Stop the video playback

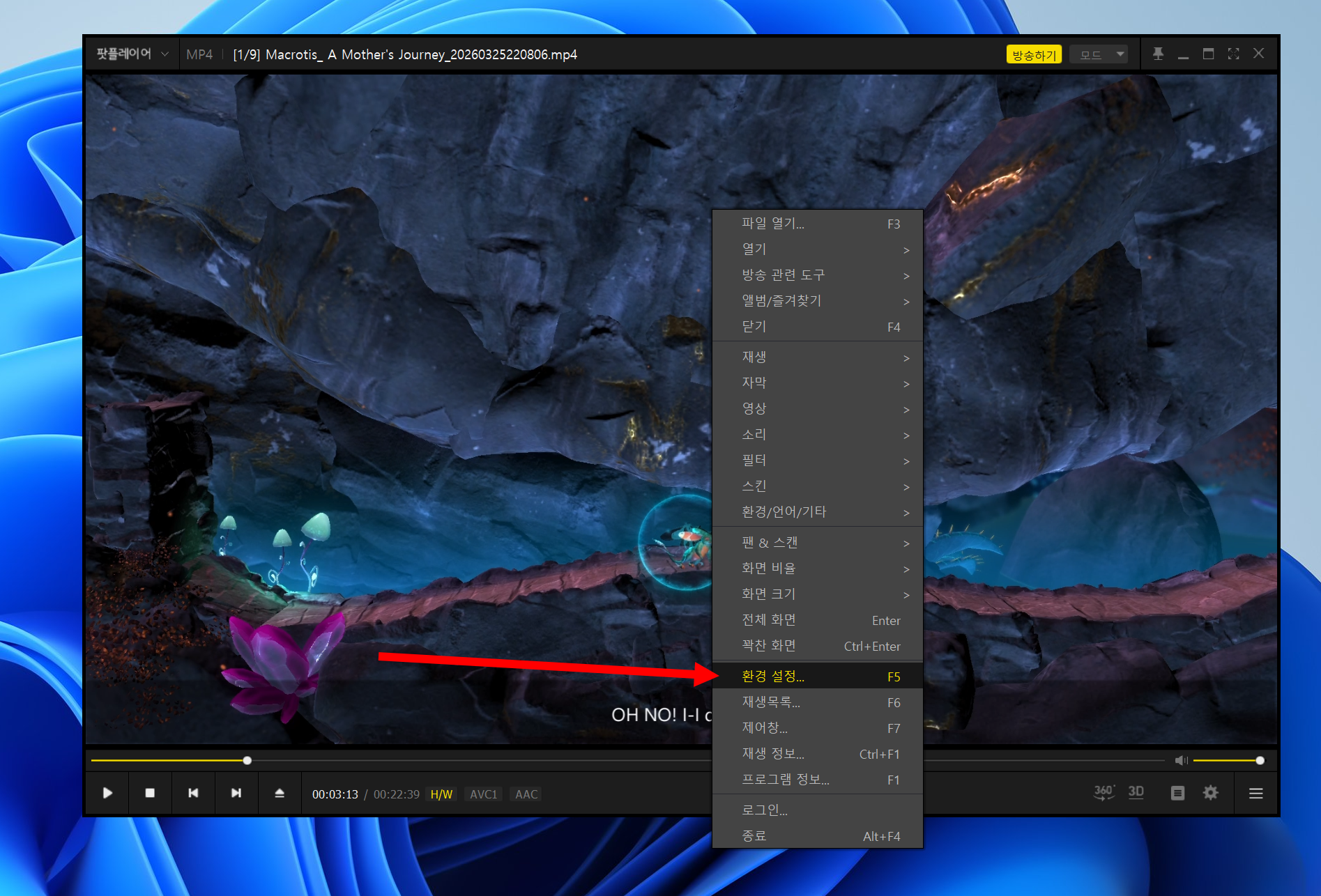(150, 793)
